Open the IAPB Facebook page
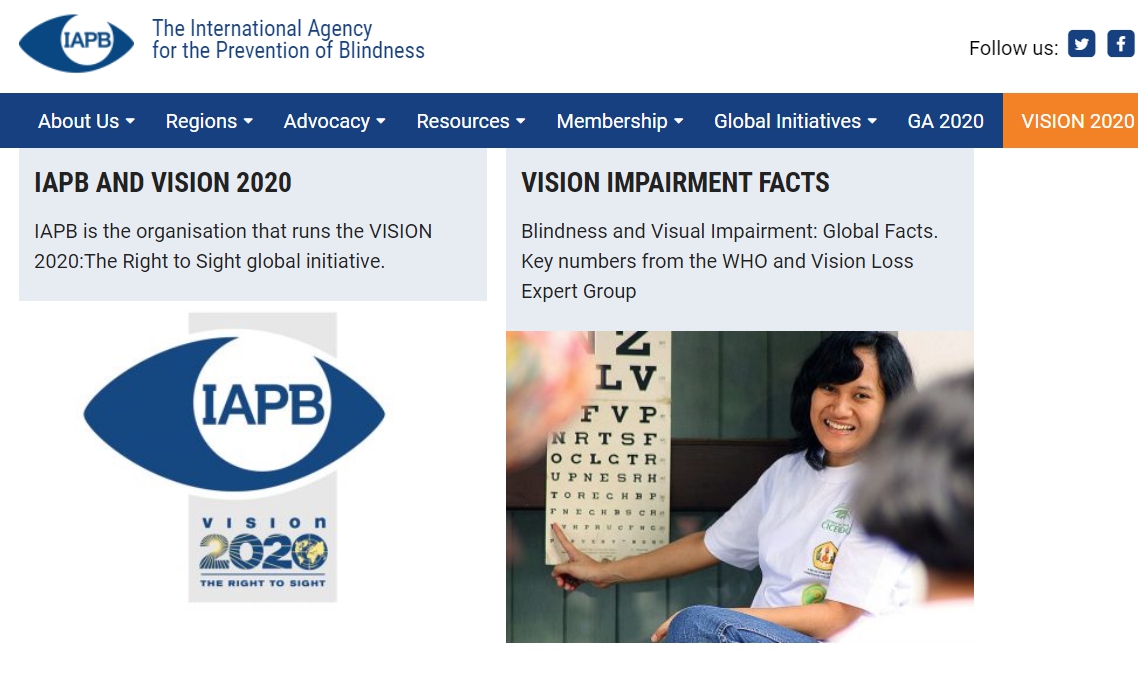1138x692 pixels. (1121, 44)
